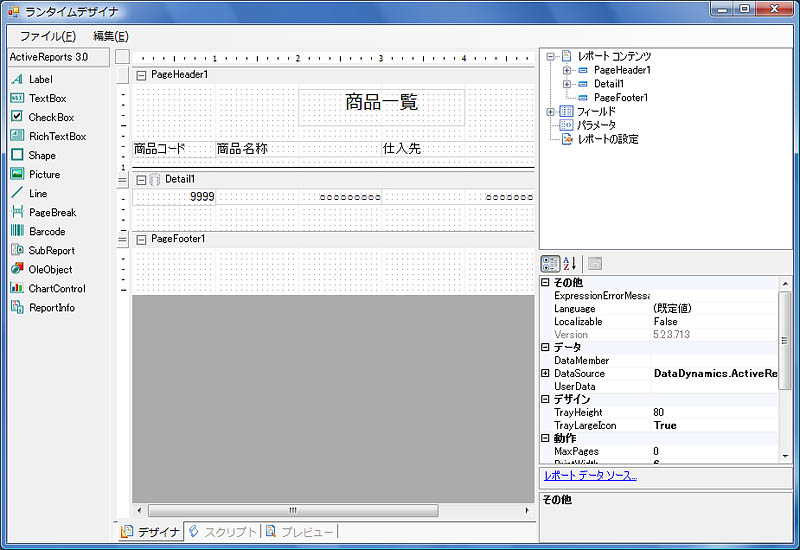Switch to the プレビュー tab

click(299, 532)
